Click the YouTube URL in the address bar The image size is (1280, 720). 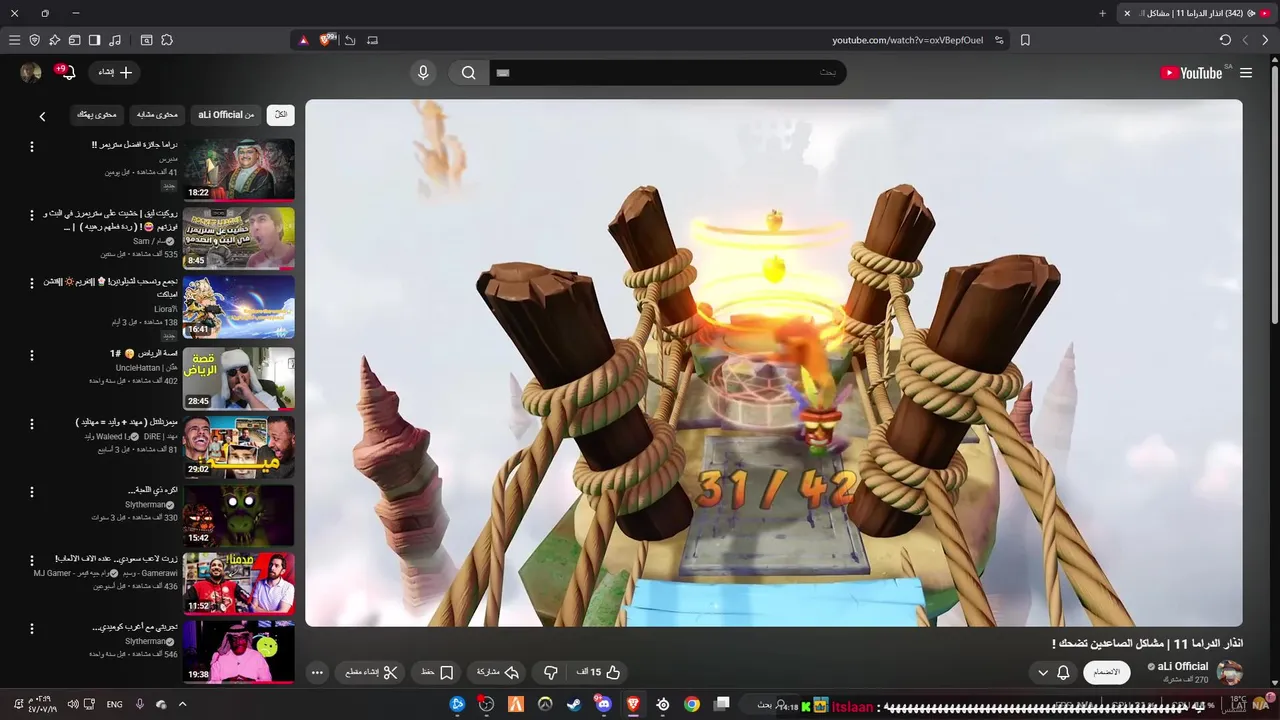coord(907,40)
